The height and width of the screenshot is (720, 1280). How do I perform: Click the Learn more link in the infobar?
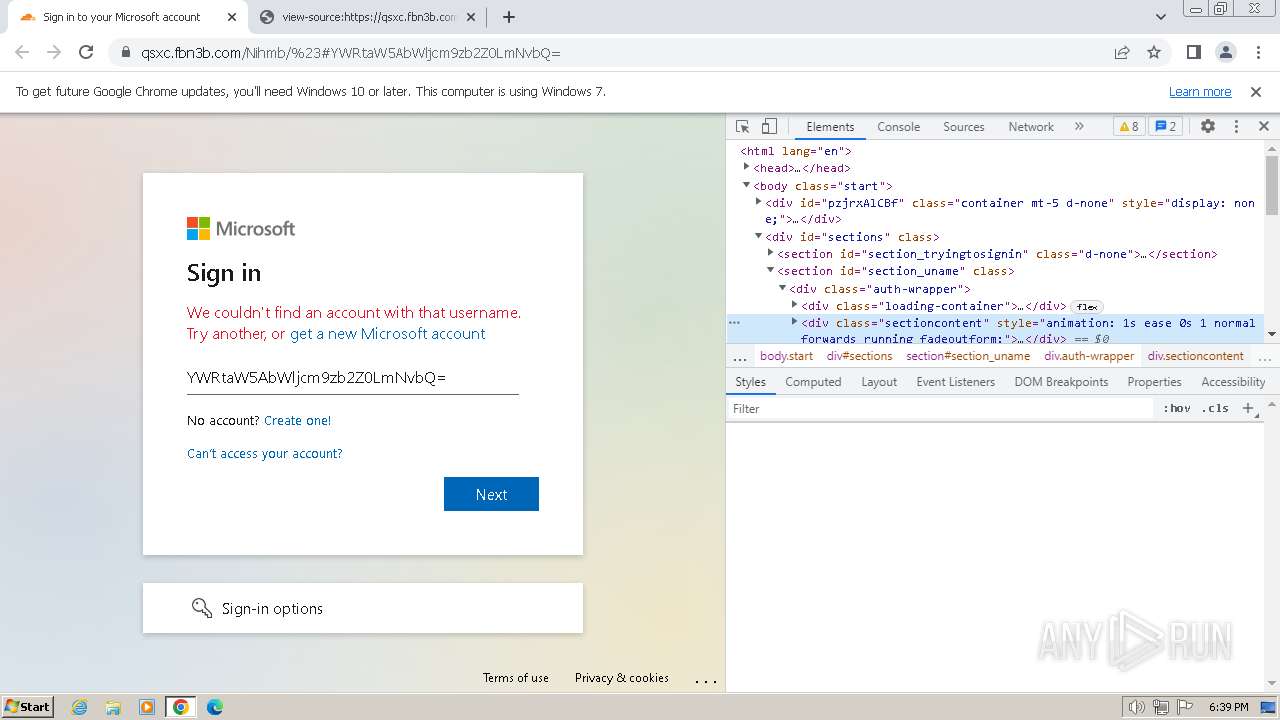(x=1200, y=92)
